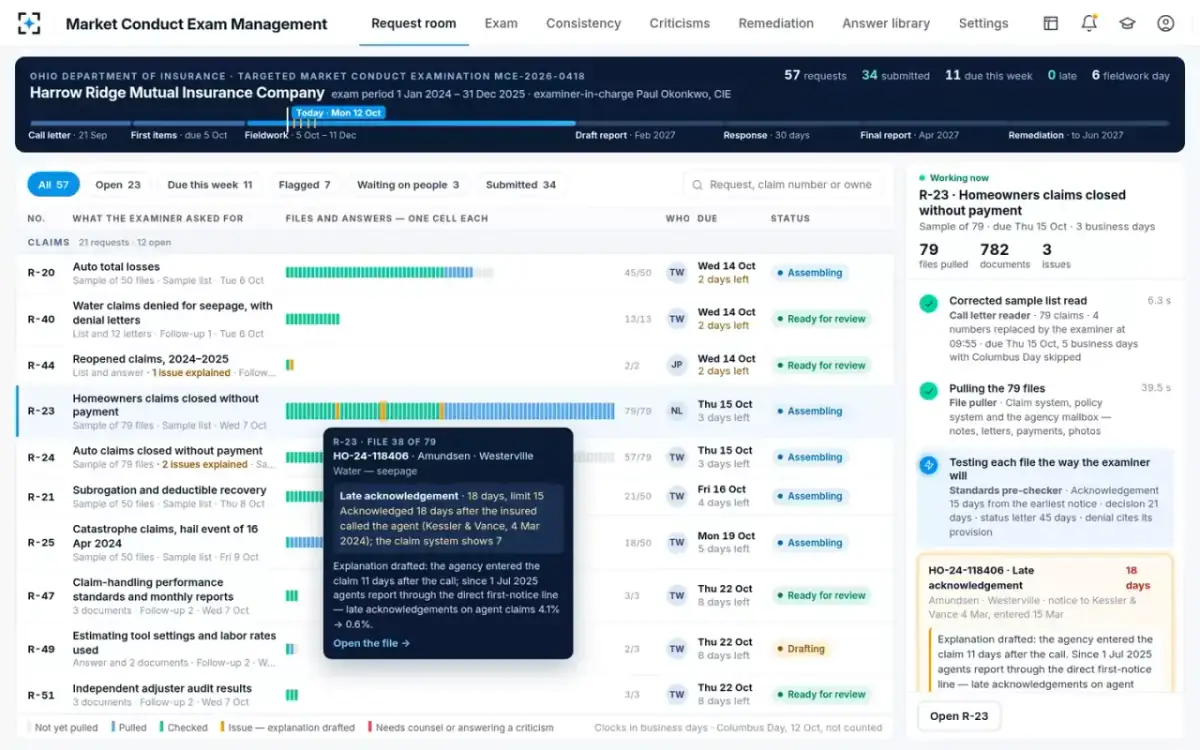This screenshot has height=750, width=1200.
Task: Open the Answer library tab
Action: tap(886, 23)
